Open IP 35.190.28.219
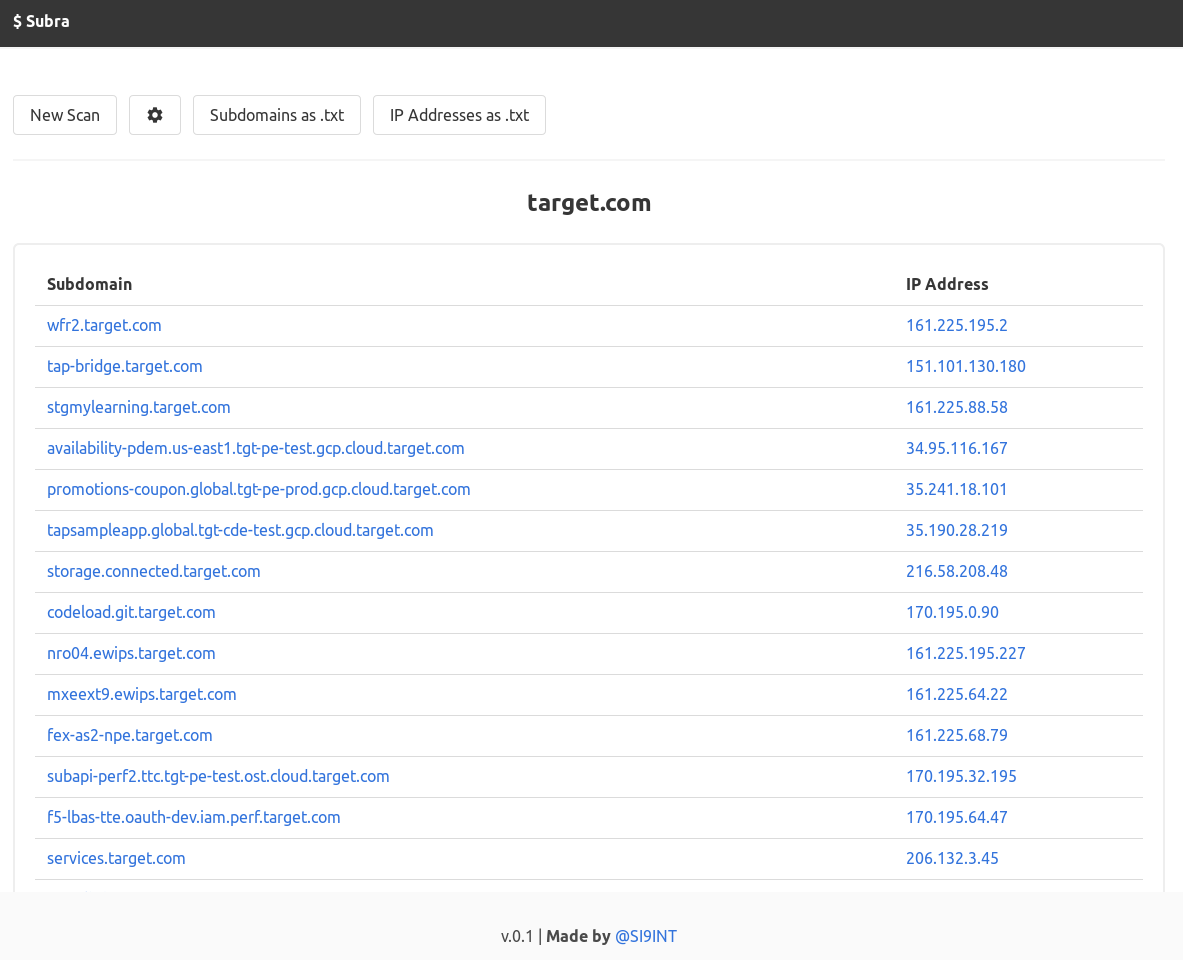The image size is (1183, 960). [957, 530]
